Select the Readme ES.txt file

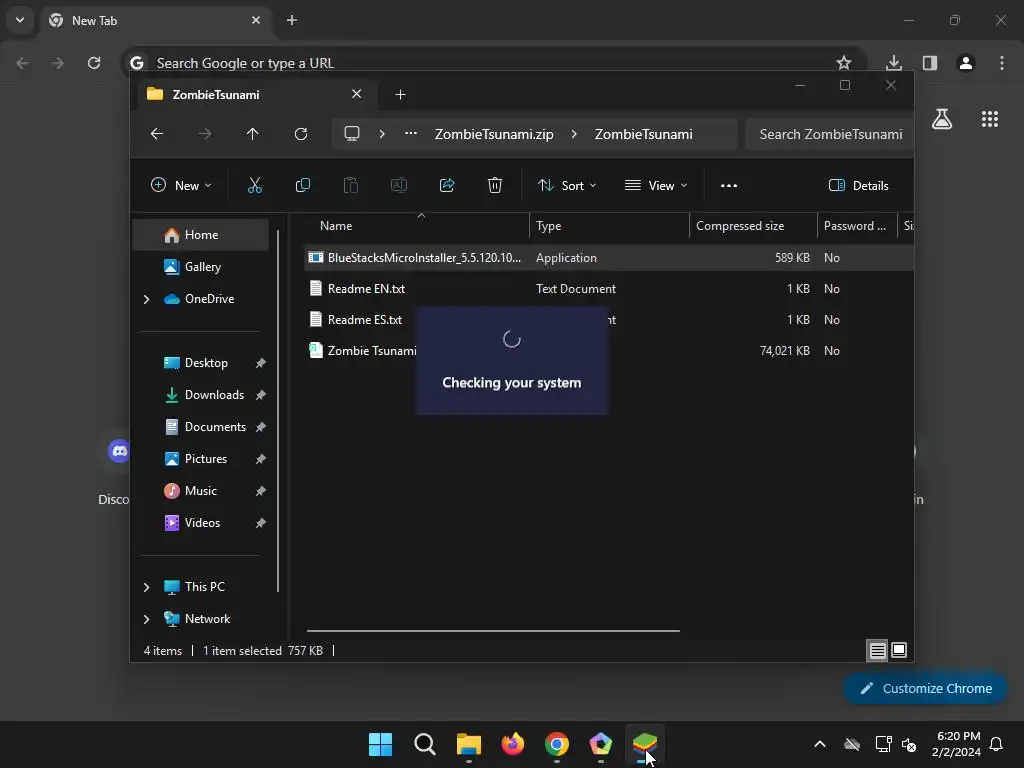(364, 320)
